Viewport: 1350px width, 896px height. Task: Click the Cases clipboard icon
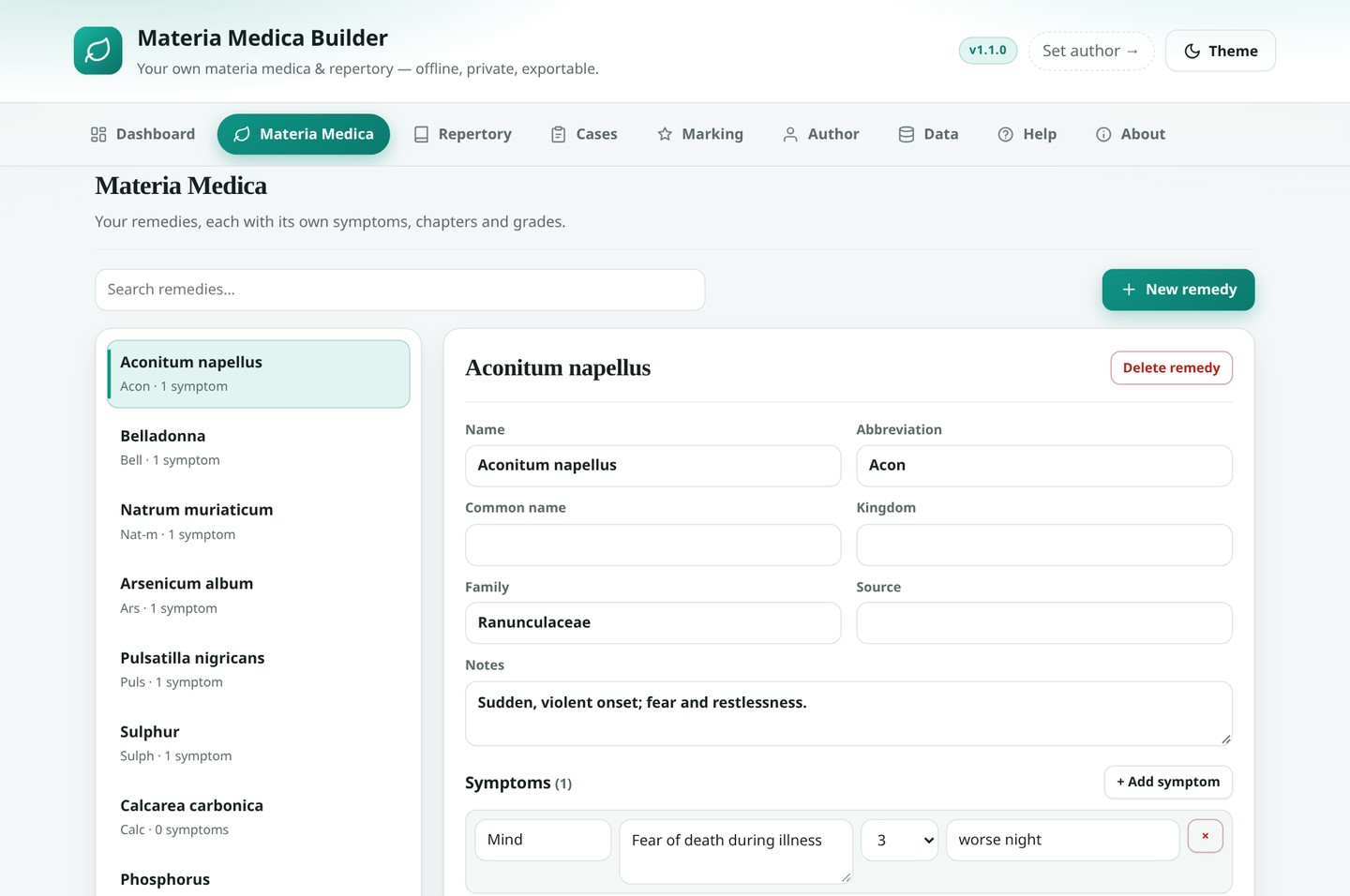(x=559, y=135)
